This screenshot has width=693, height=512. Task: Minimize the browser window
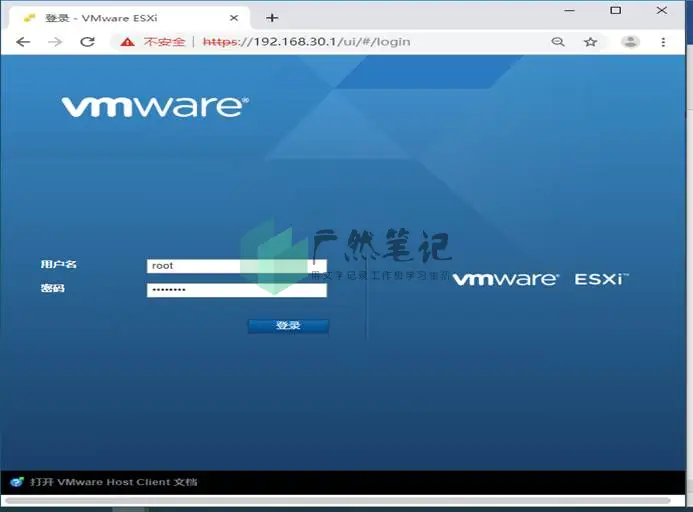point(570,10)
